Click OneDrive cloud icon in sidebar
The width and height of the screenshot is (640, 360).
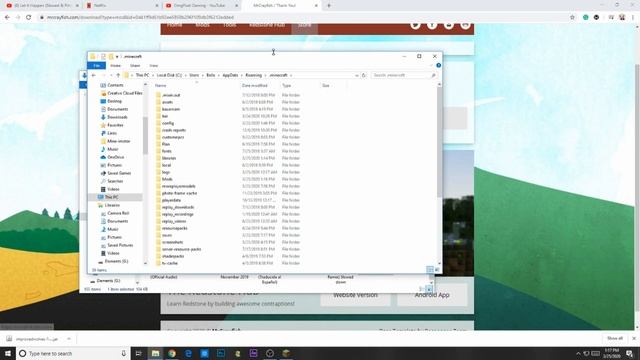pyautogui.click(x=103, y=157)
